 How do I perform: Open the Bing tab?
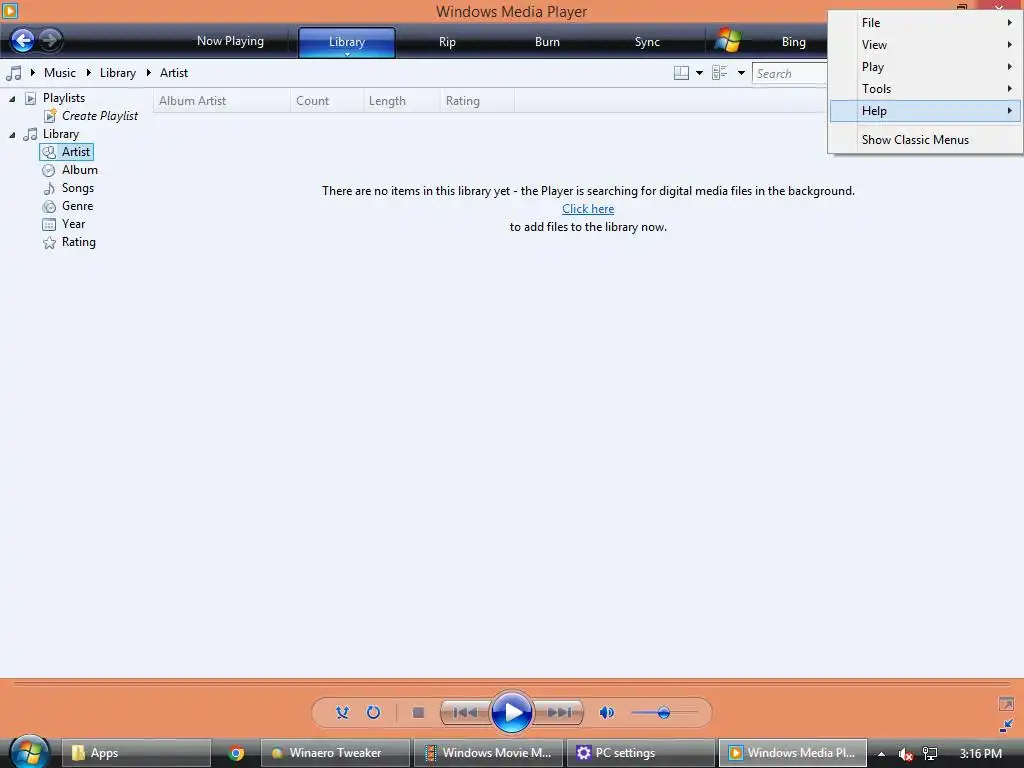pyautogui.click(x=793, y=42)
